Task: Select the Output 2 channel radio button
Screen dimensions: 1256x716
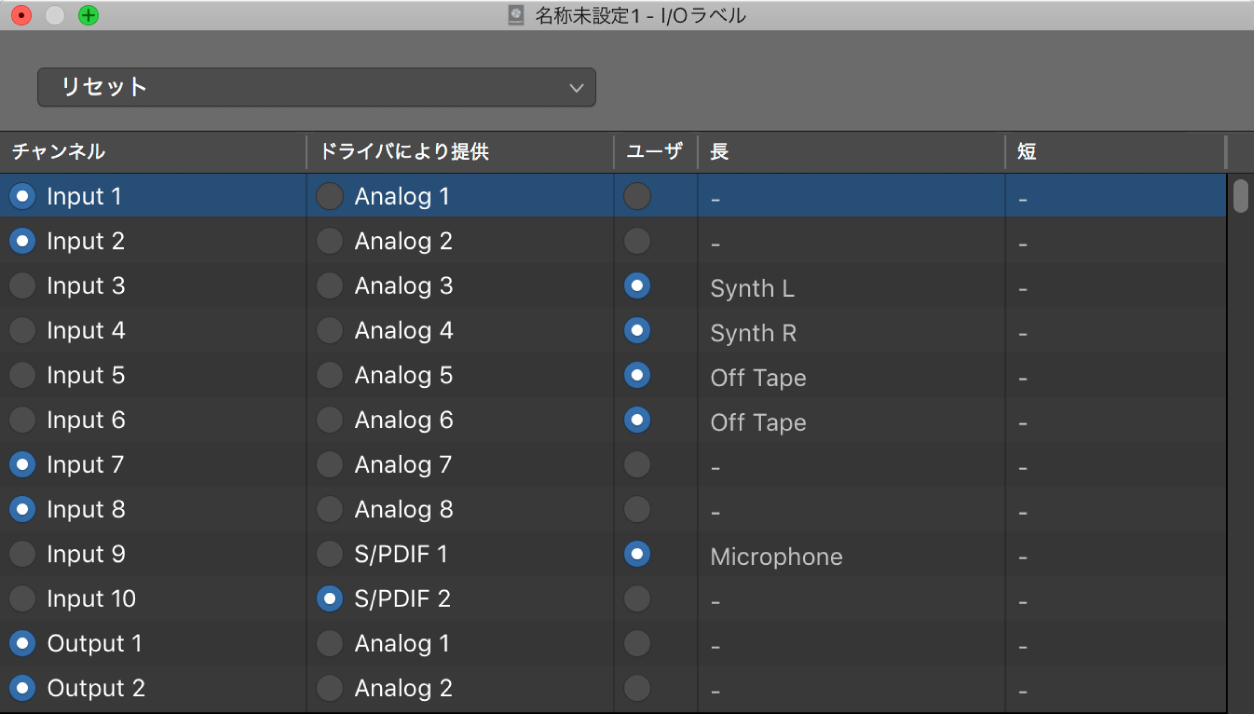Action: pos(22,687)
